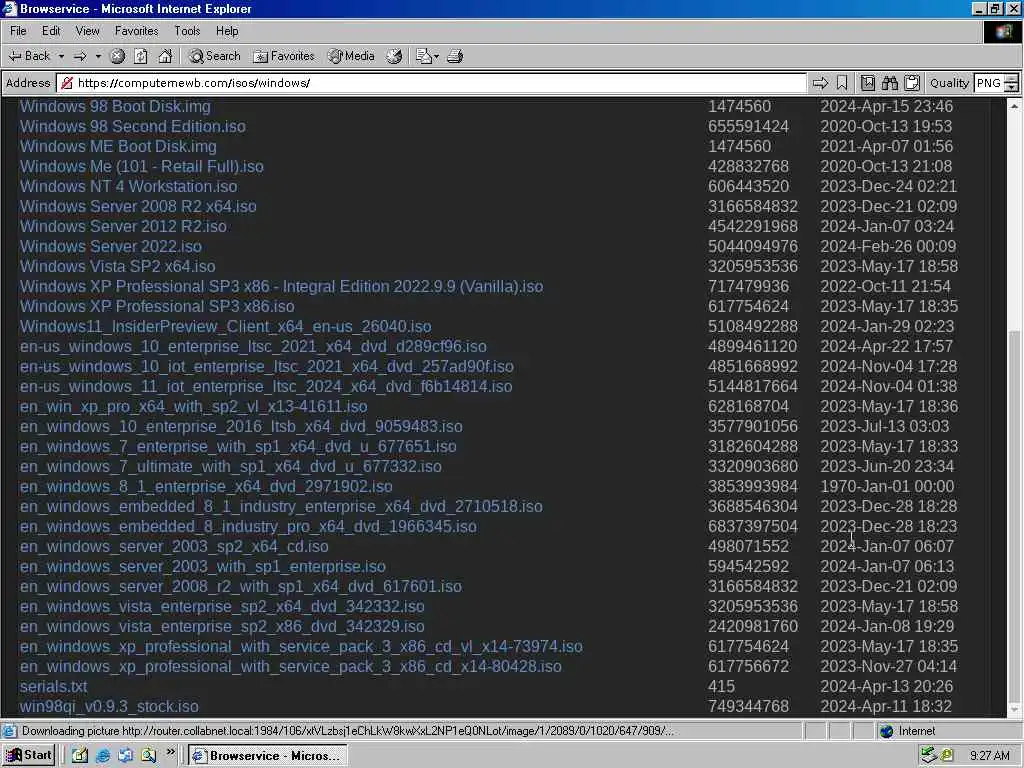Open the Media pane
This screenshot has height=768, width=1024.
(351, 56)
